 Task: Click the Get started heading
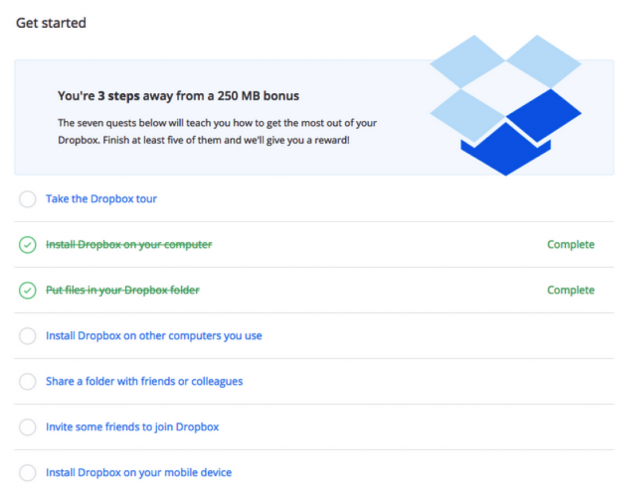pos(51,23)
